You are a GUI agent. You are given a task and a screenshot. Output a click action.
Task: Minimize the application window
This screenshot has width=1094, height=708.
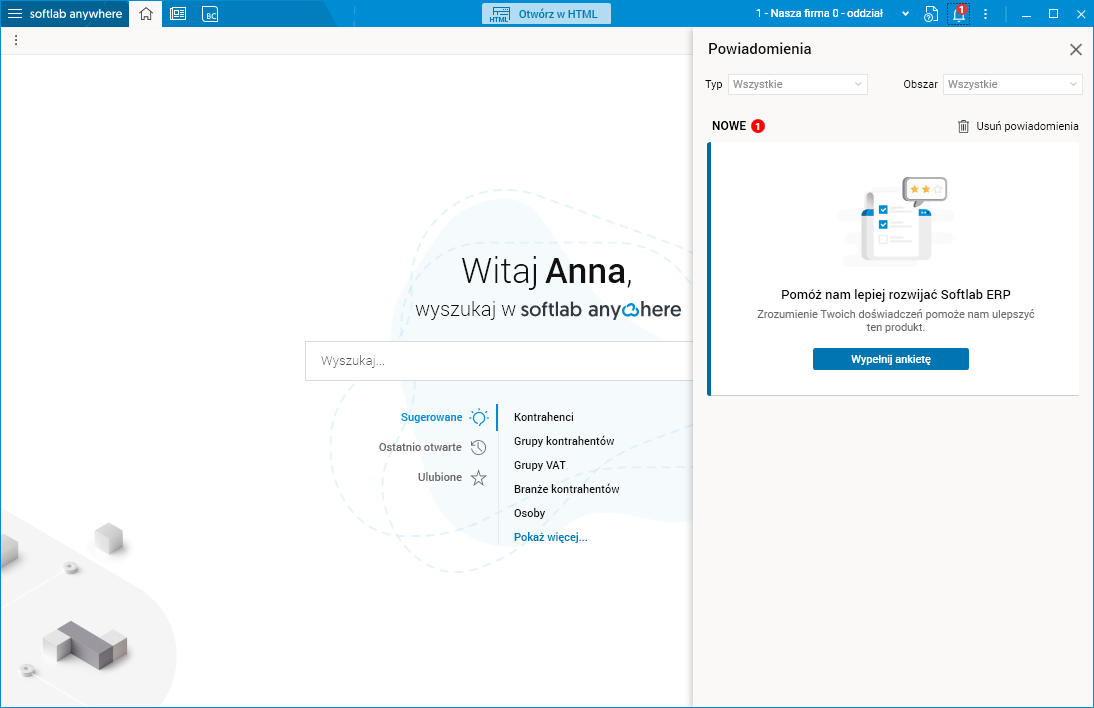click(1026, 14)
